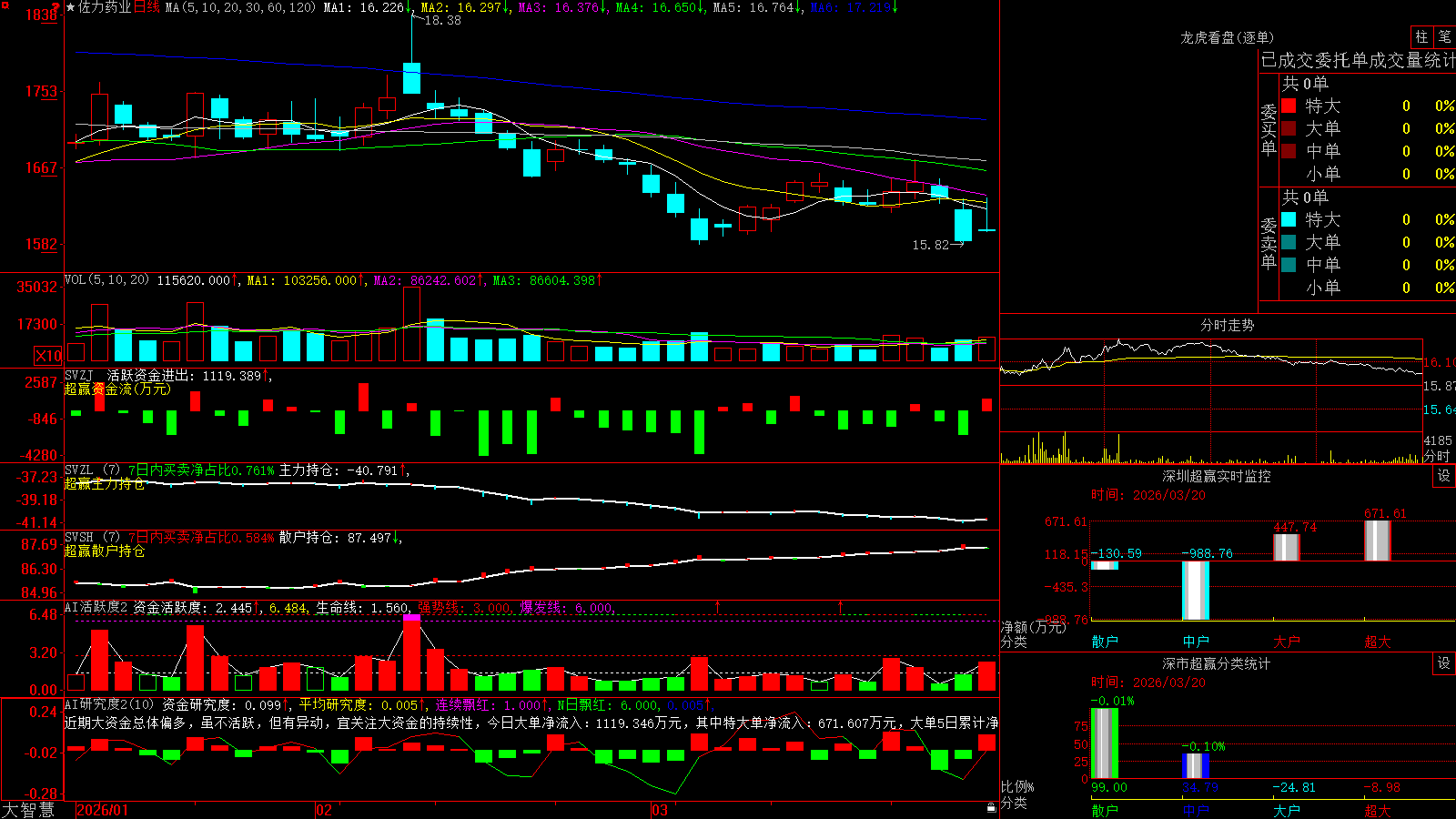Click the 净额(万元) axis label
The height and width of the screenshot is (819, 1456).
pyautogui.click(x=1034, y=627)
